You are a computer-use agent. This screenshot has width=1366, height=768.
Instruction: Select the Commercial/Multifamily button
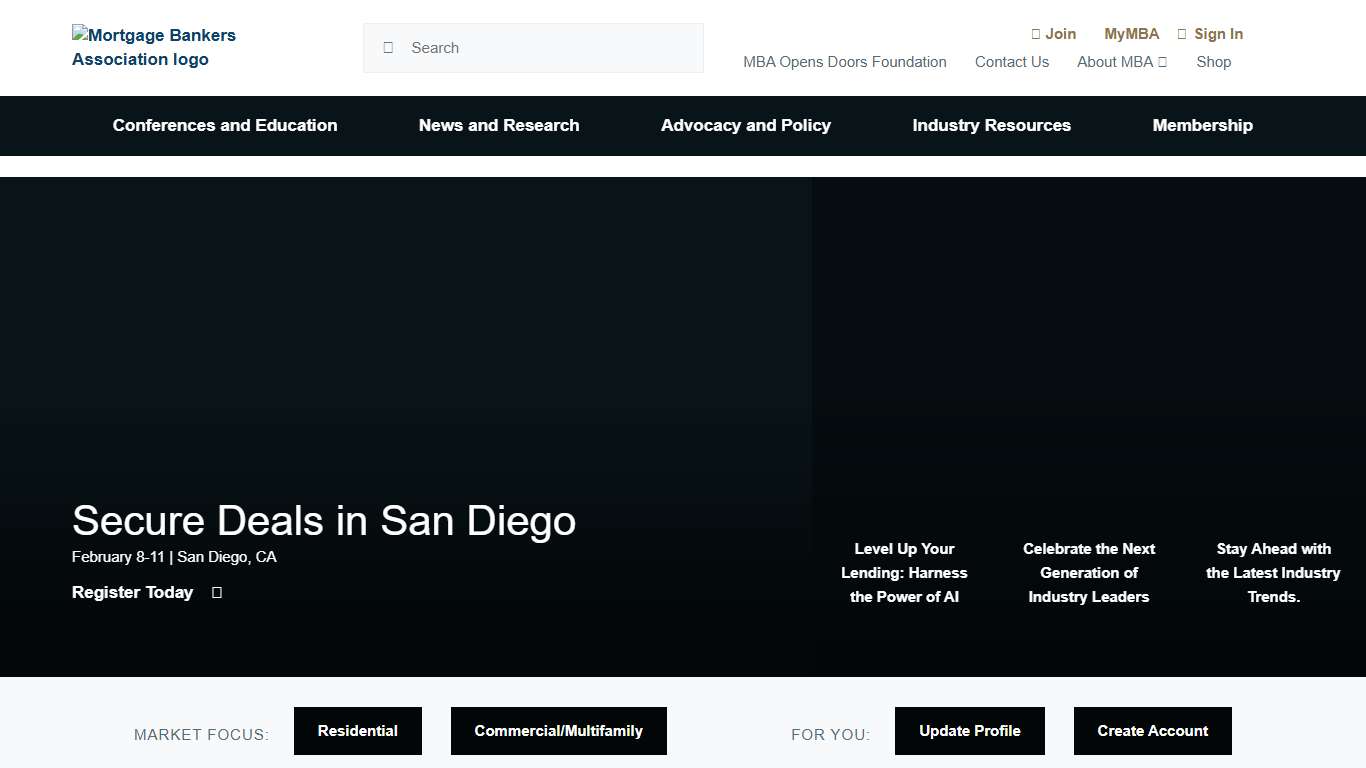(558, 731)
